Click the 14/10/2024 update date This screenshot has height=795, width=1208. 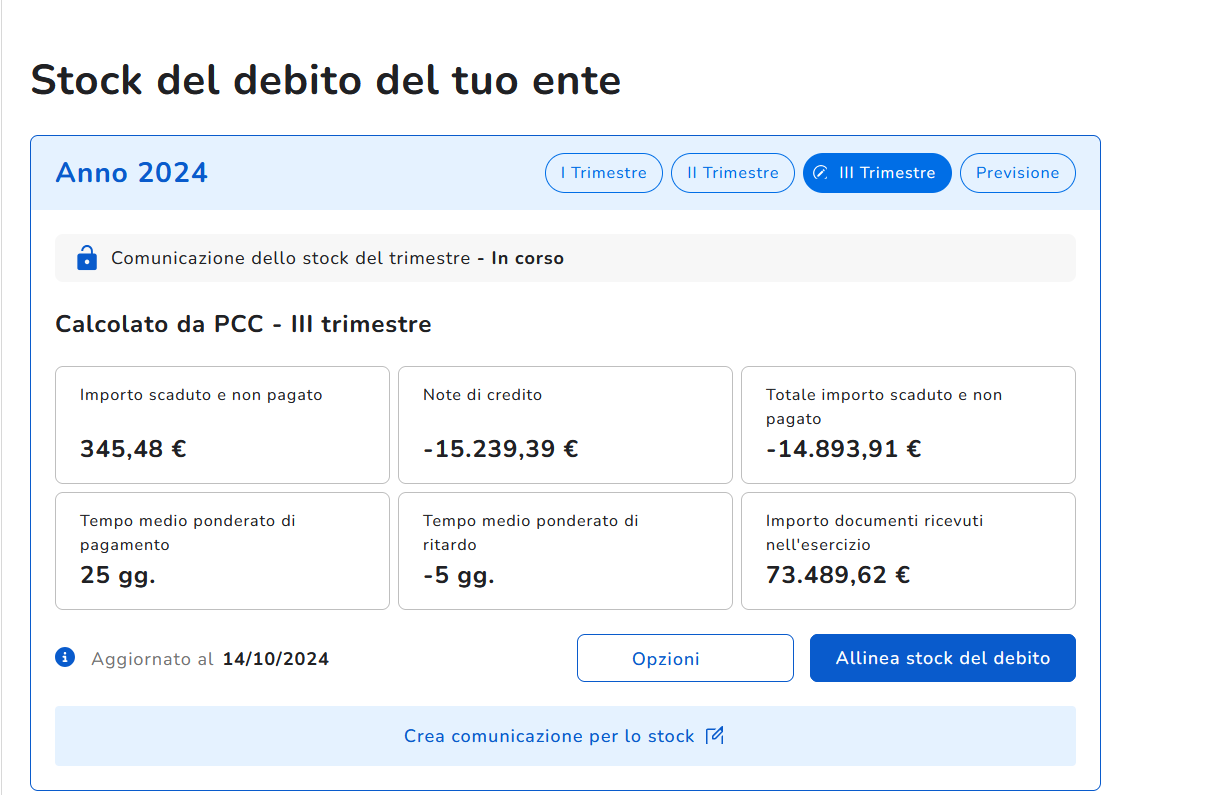[275, 659]
